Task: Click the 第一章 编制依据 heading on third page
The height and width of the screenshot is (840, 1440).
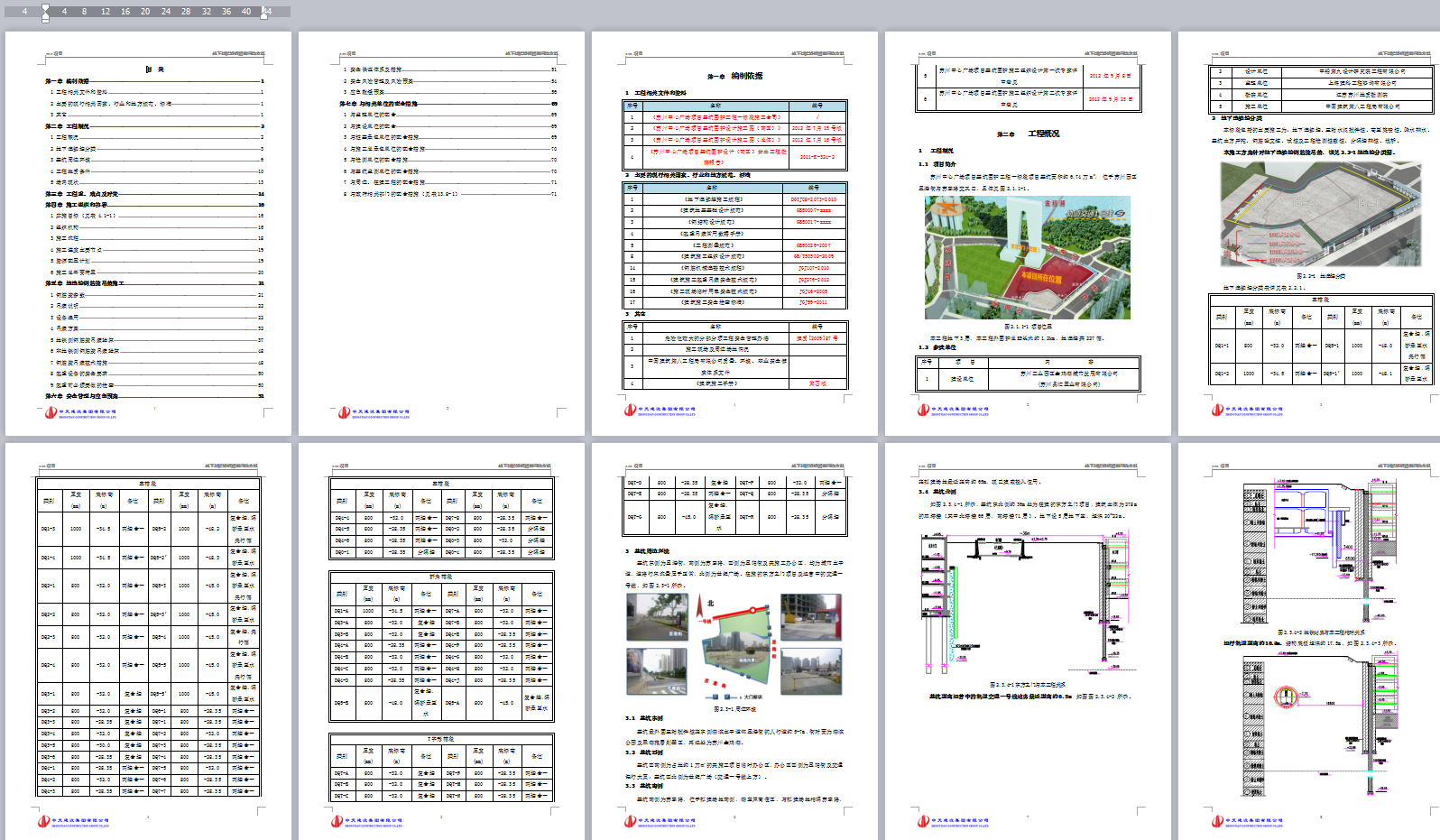Action: coord(735,76)
